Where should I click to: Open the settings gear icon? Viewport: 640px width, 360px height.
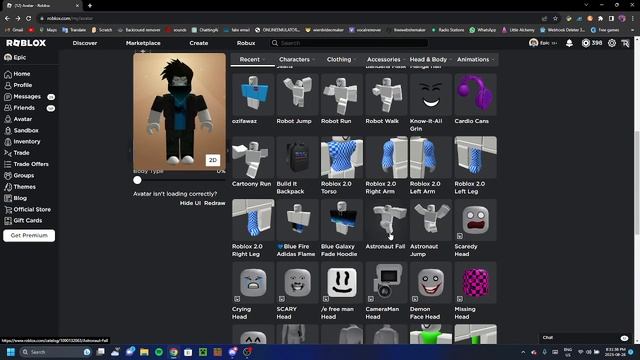(x=611, y=43)
